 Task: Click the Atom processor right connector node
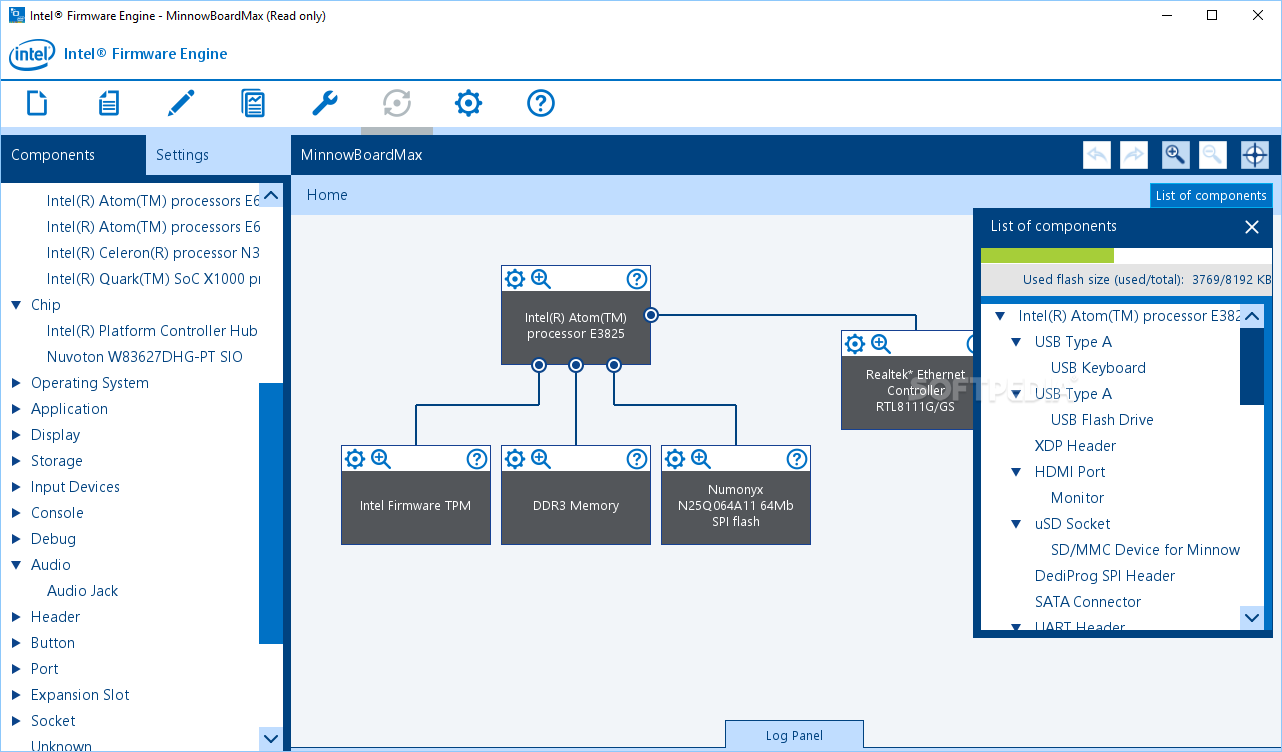pos(651,315)
